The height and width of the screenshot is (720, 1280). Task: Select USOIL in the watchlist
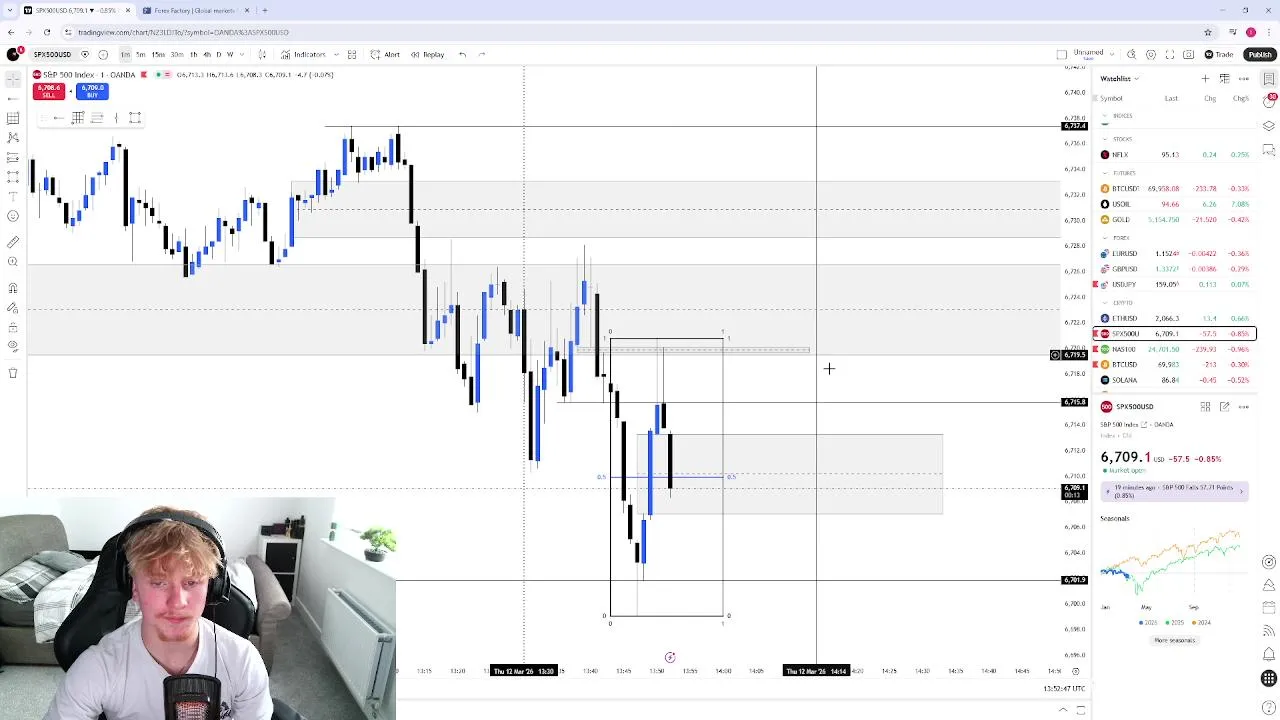pos(1175,204)
